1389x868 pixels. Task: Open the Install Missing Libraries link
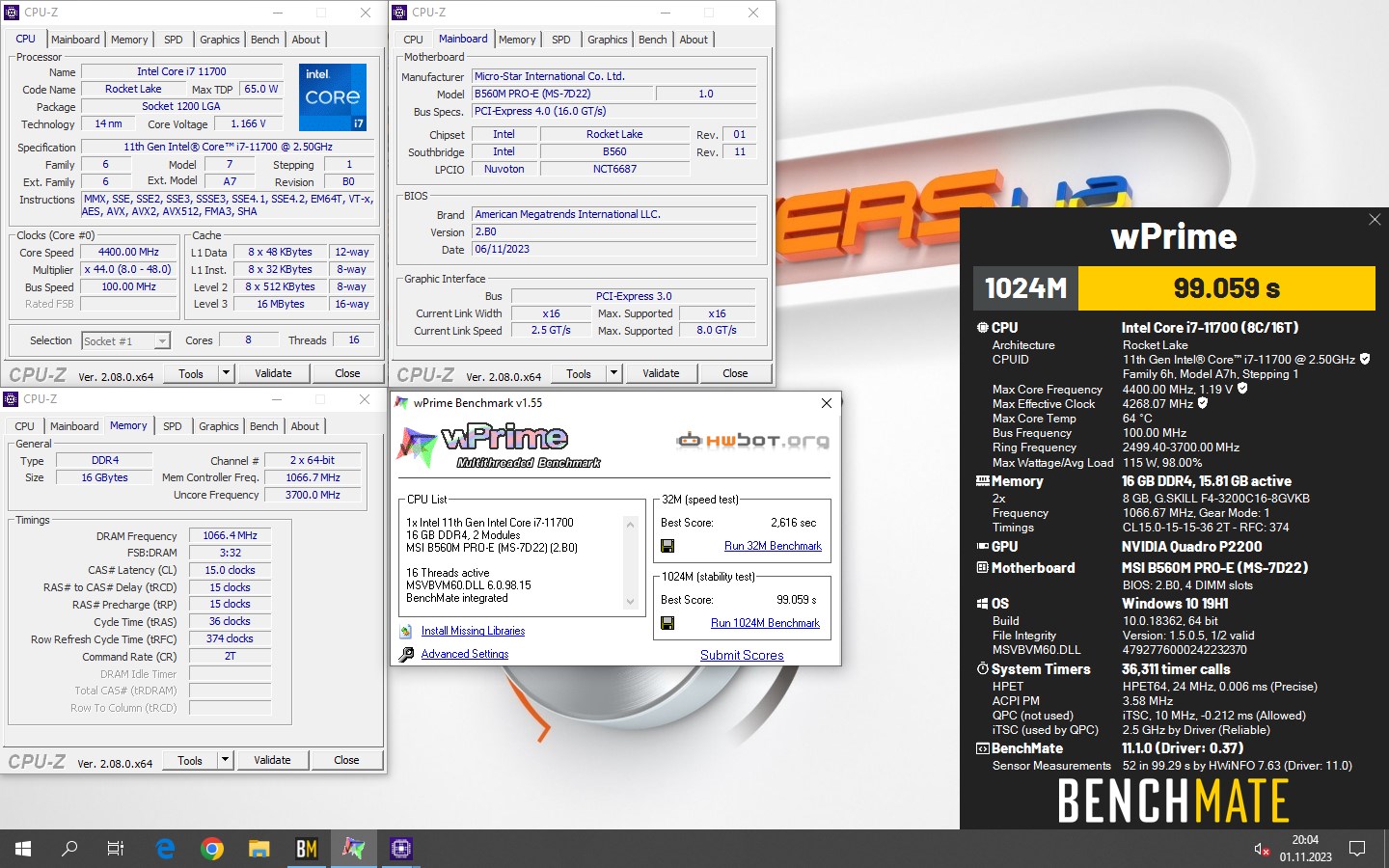tap(473, 631)
